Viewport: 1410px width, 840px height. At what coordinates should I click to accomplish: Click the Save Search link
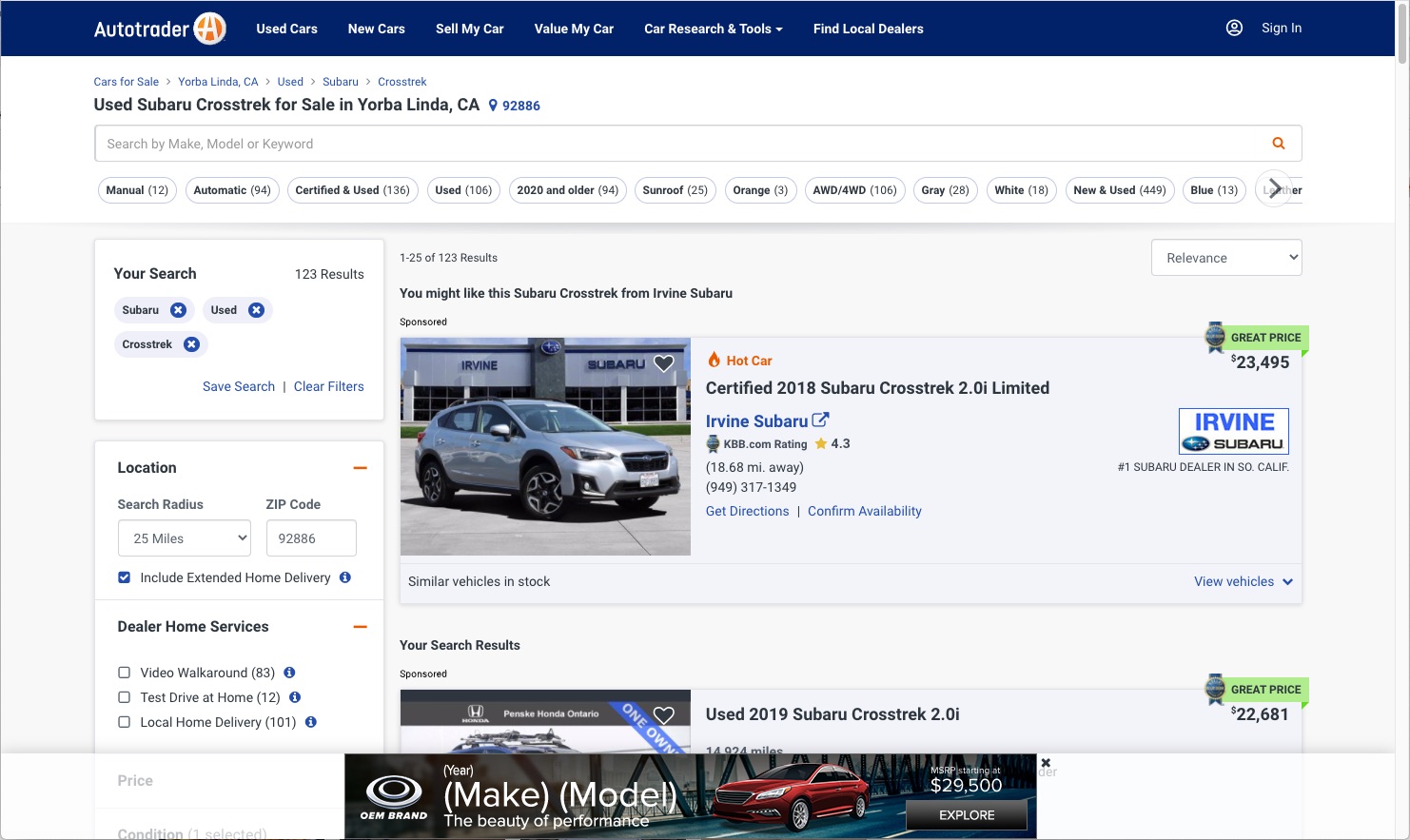tap(239, 386)
